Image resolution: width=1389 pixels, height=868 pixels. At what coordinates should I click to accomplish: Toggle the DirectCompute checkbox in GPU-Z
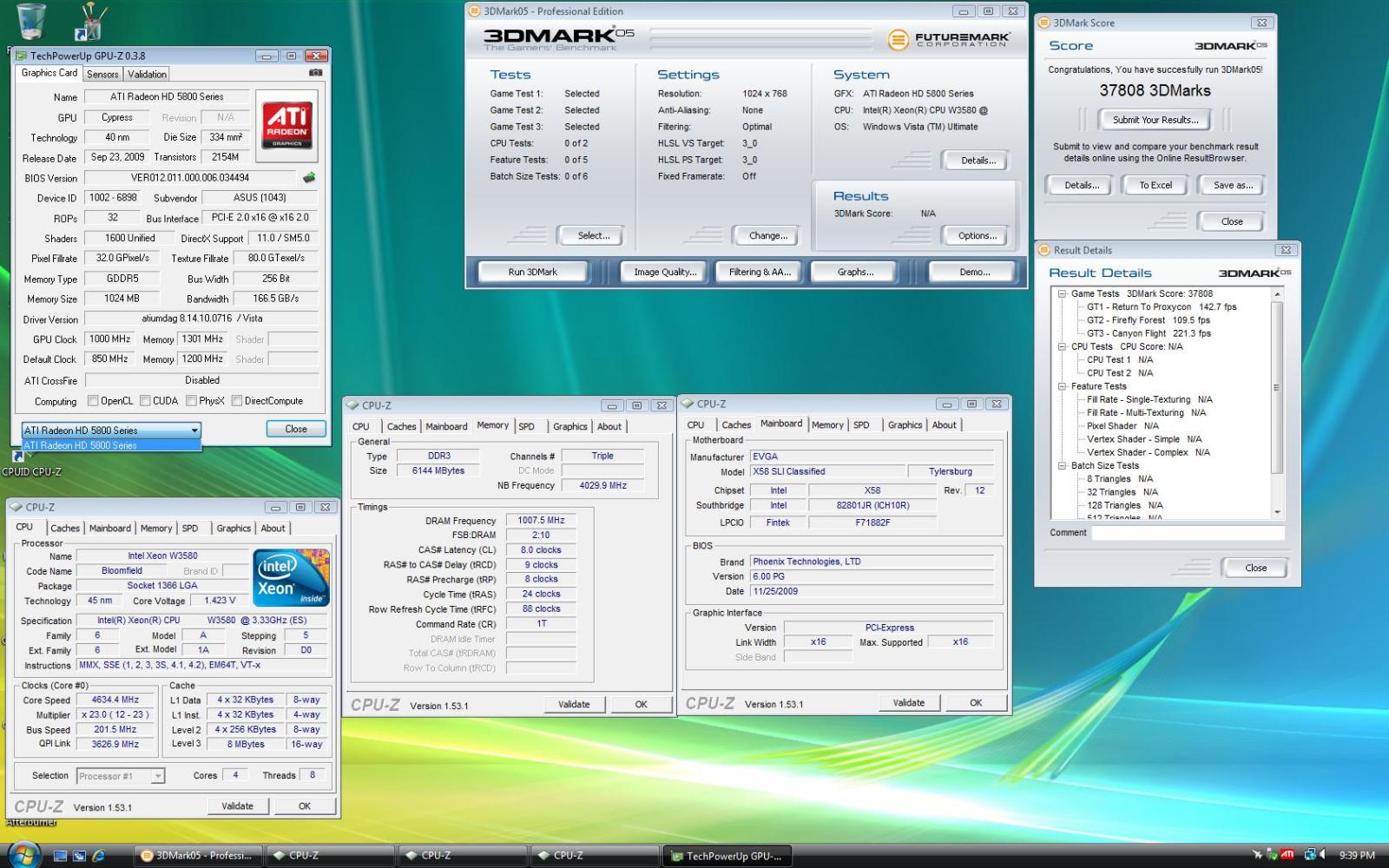coord(237,401)
